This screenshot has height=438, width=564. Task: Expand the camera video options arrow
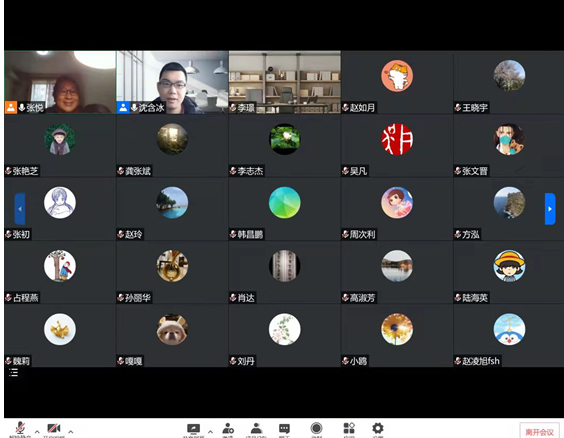70,431
